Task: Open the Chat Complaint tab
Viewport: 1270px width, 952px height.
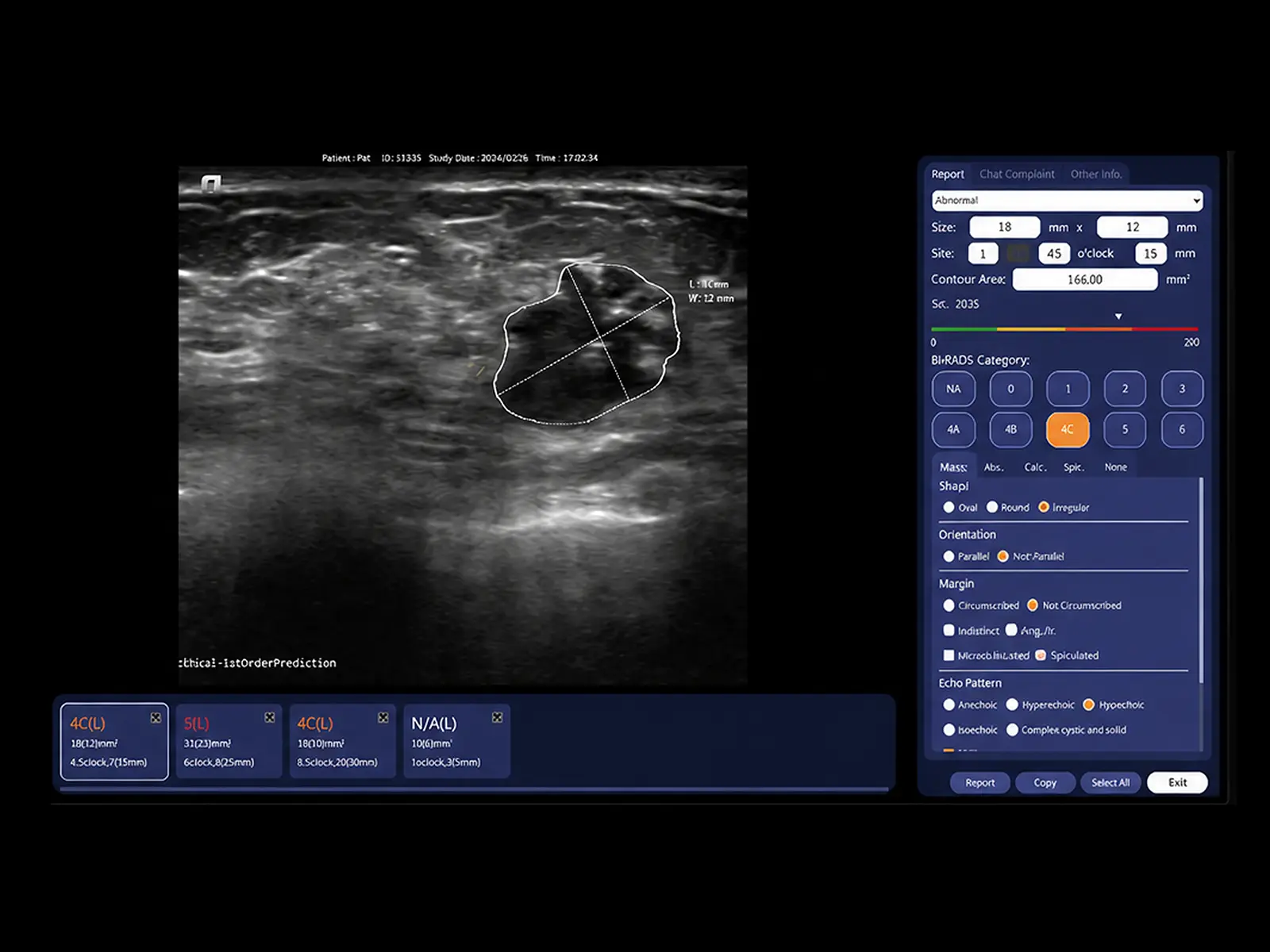Action: click(x=1017, y=175)
